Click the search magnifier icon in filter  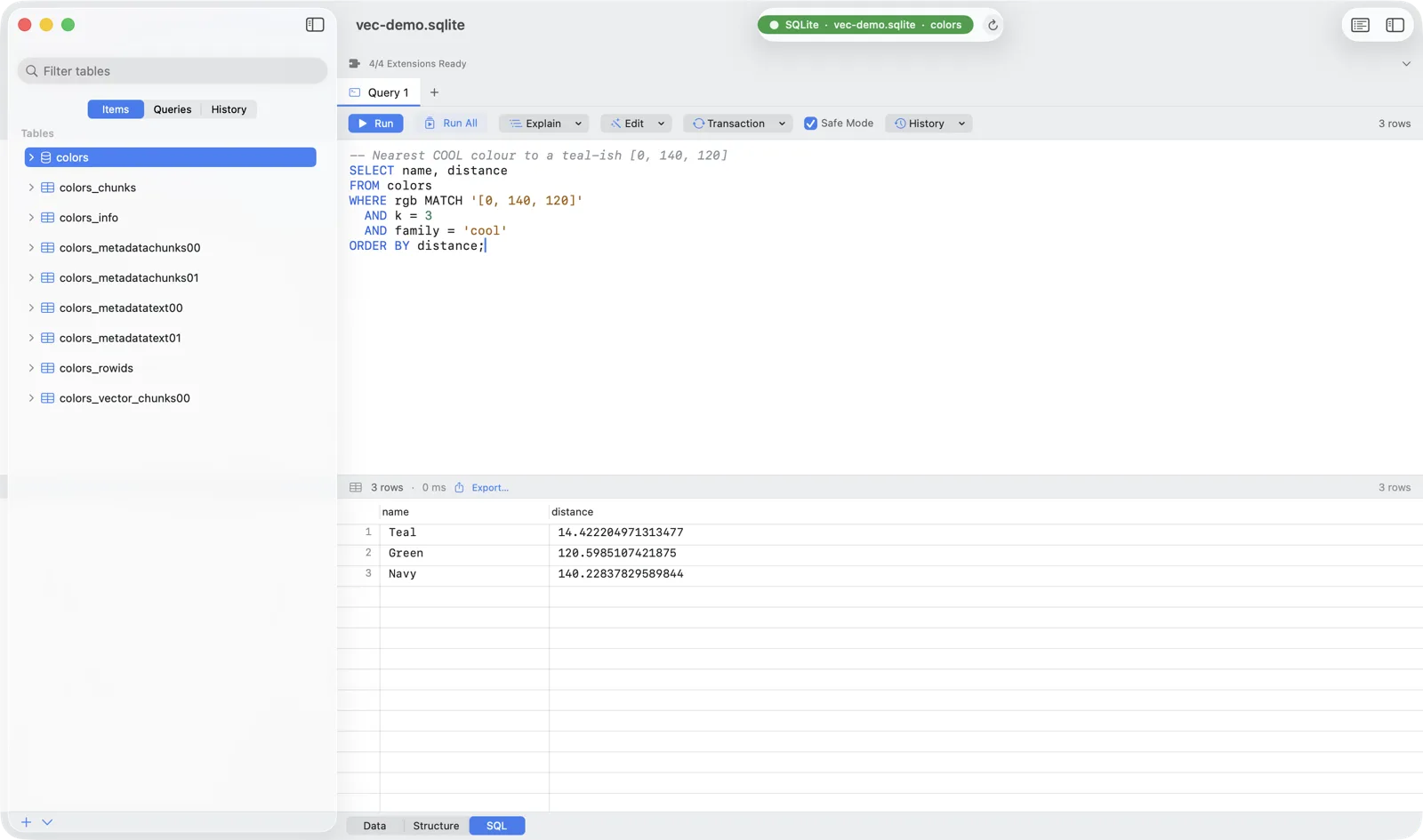[x=32, y=71]
